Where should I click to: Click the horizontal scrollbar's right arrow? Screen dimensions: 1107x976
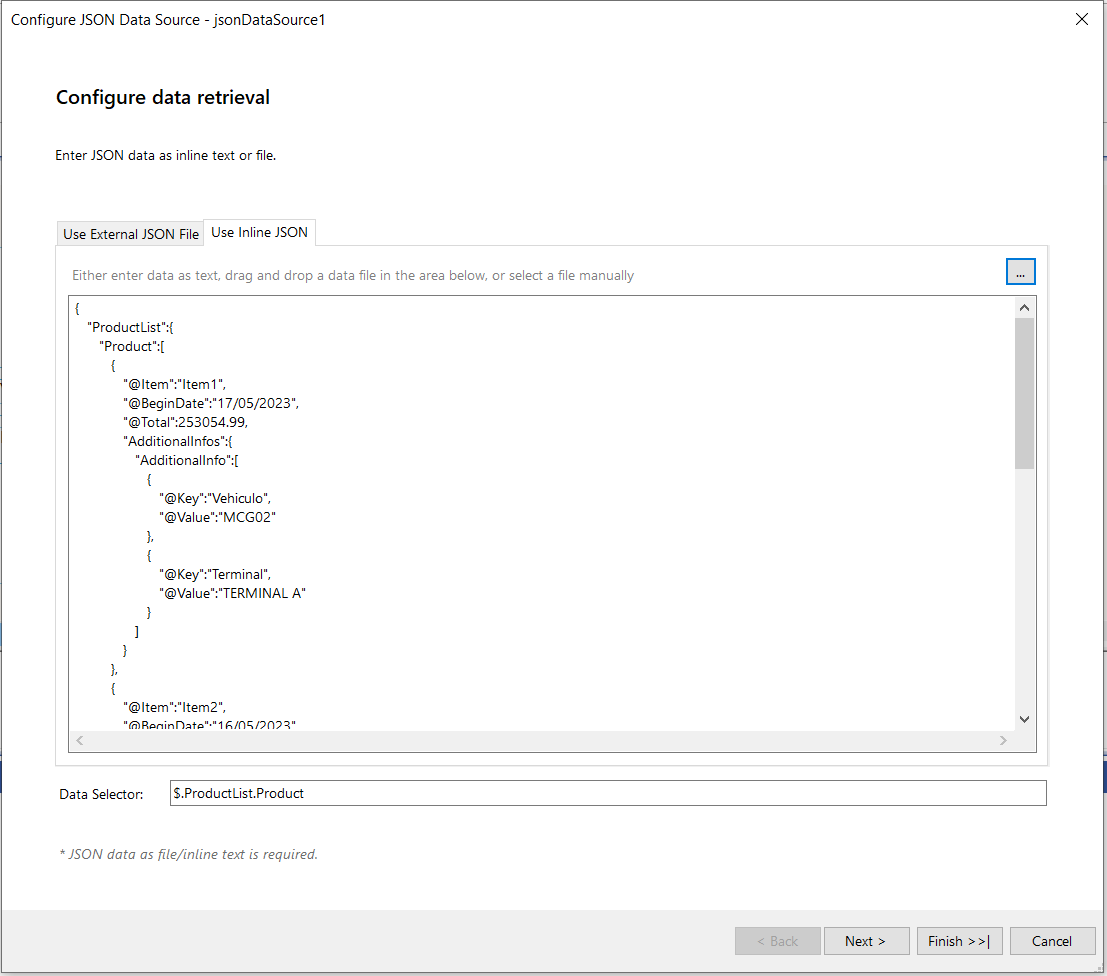click(1003, 741)
